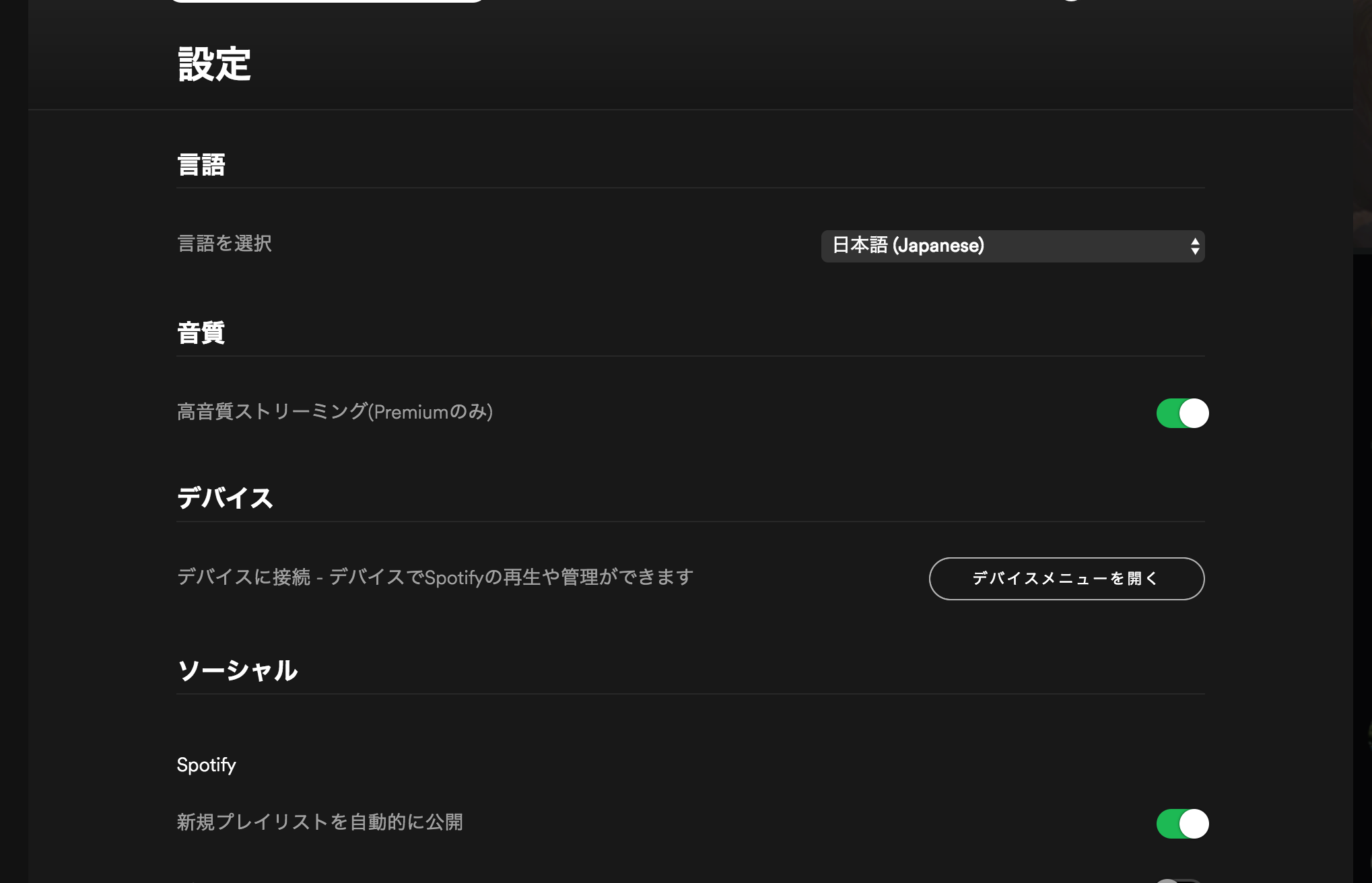Disable 高音質ストリーミング toggle switch

[x=1182, y=413]
